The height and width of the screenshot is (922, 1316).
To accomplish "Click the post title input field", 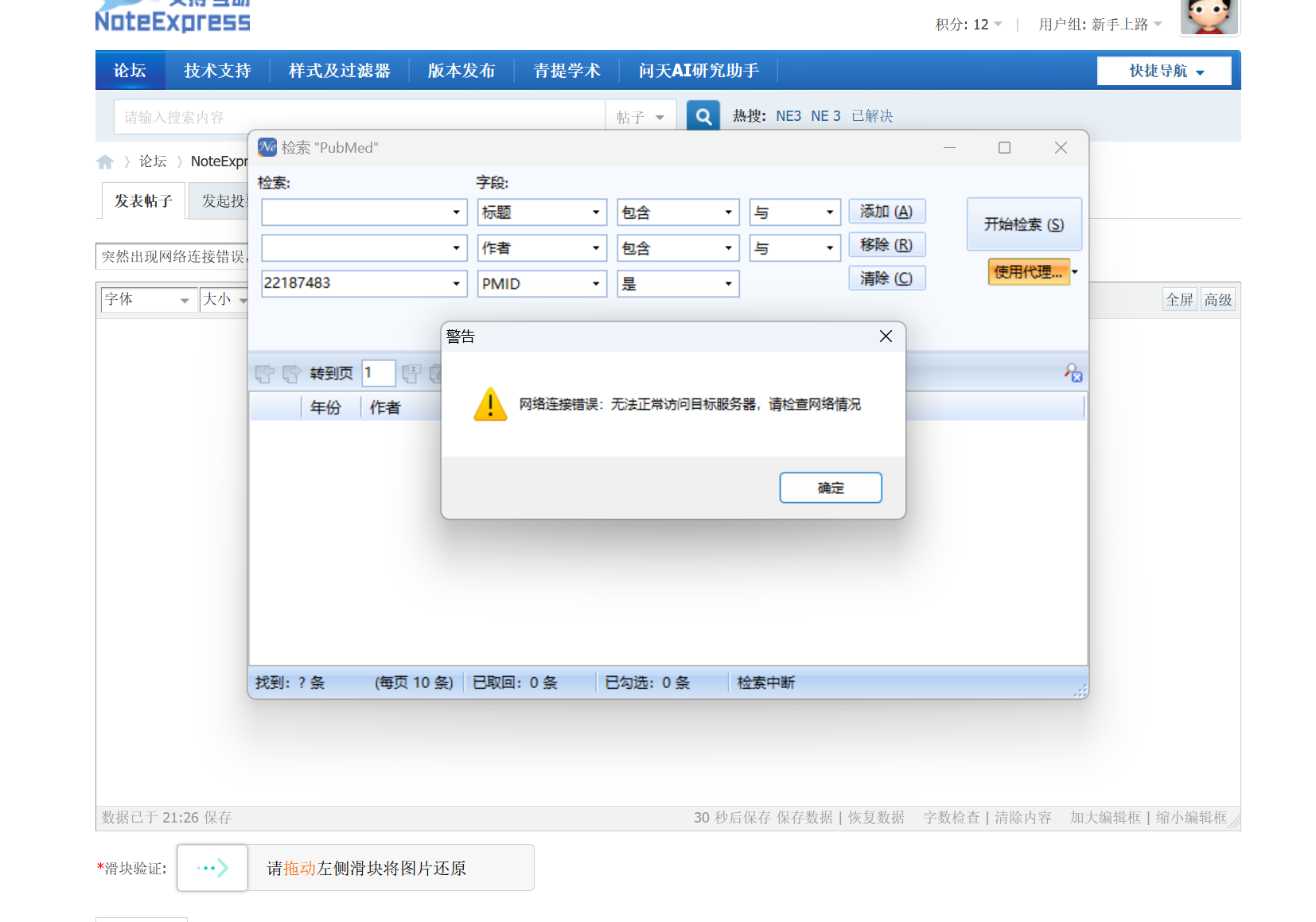I will [x=173, y=256].
